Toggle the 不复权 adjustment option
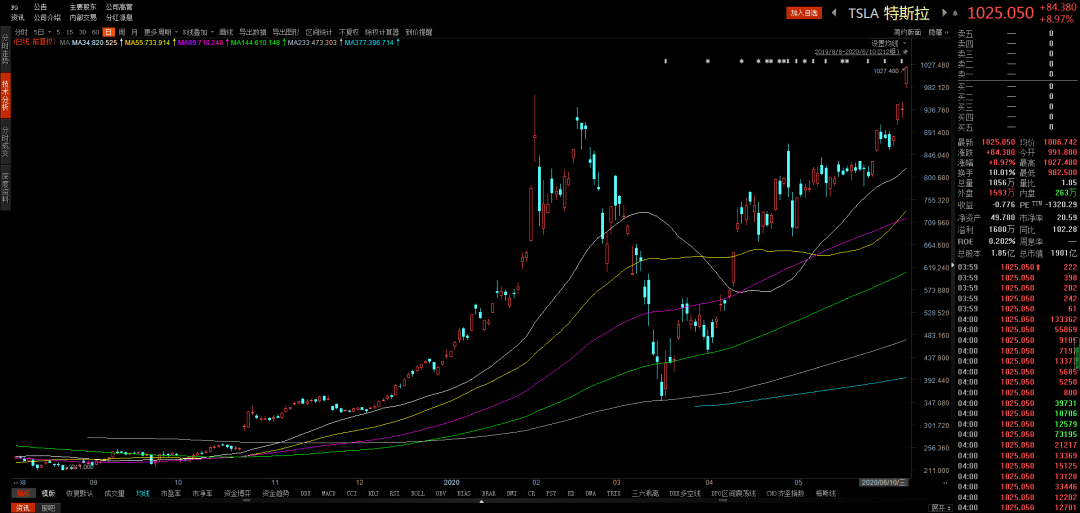This screenshot has height=513, width=1080. click(349, 32)
